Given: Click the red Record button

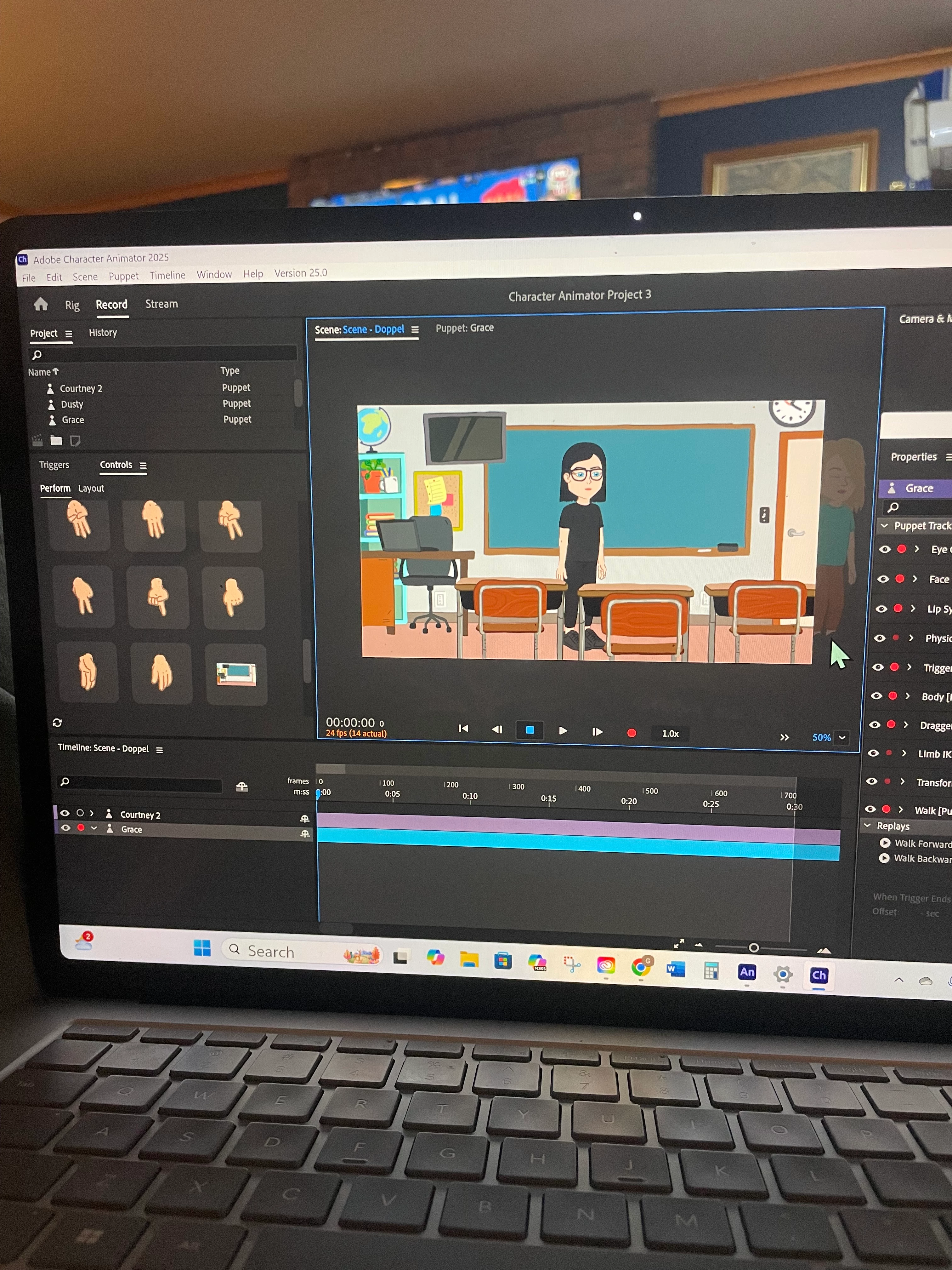Looking at the screenshot, I should (631, 733).
